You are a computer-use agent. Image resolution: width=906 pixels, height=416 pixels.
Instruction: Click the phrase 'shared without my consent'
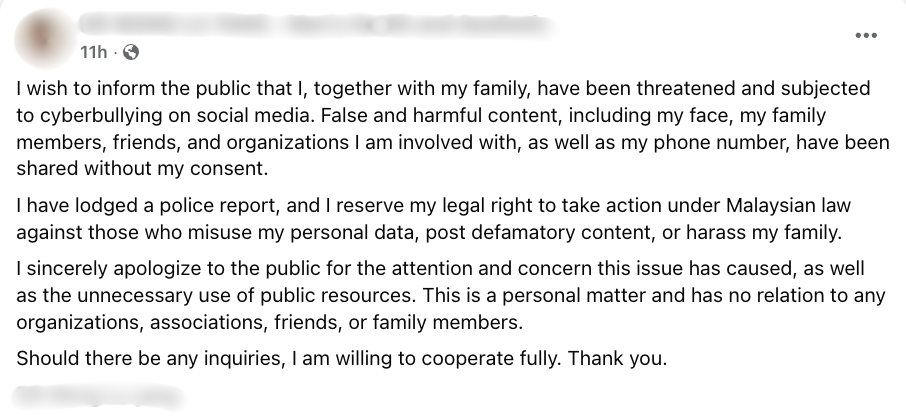[x=143, y=168]
